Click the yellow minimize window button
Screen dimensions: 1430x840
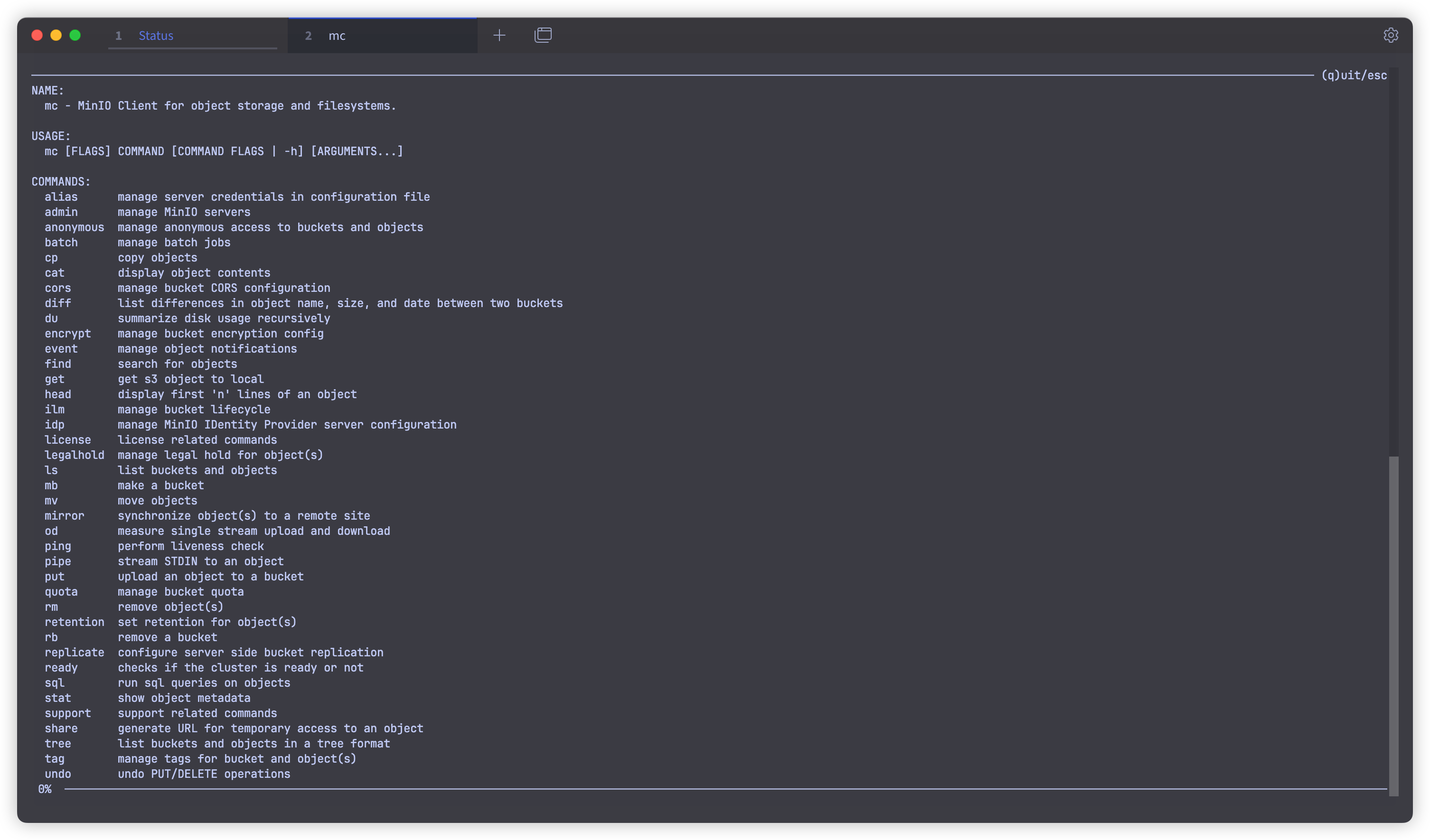56,35
